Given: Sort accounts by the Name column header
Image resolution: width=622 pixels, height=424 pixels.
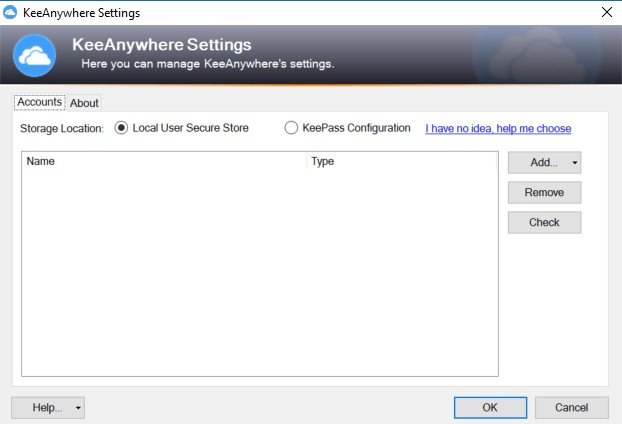Looking at the screenshot, I should pos(164,161).
